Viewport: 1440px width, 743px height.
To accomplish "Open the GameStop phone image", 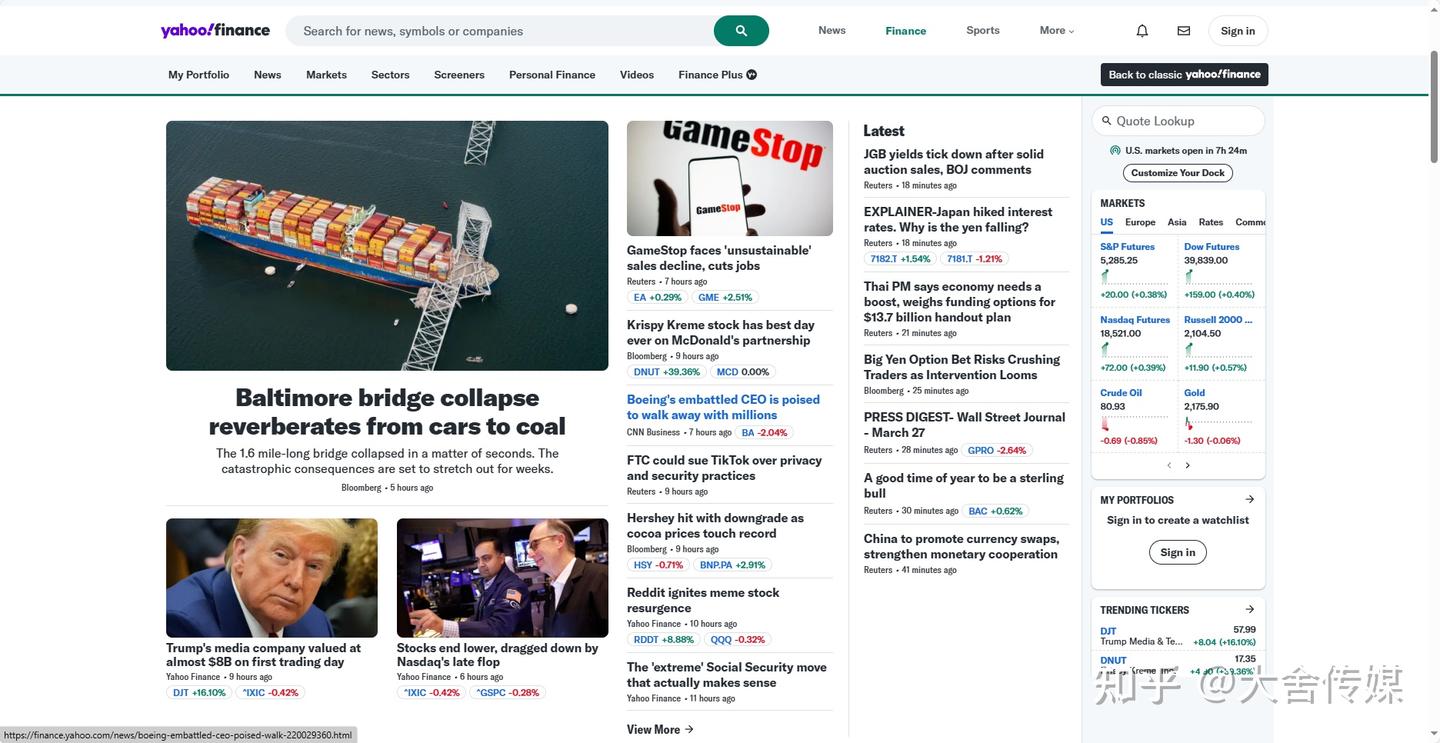I will coord(730,178).
